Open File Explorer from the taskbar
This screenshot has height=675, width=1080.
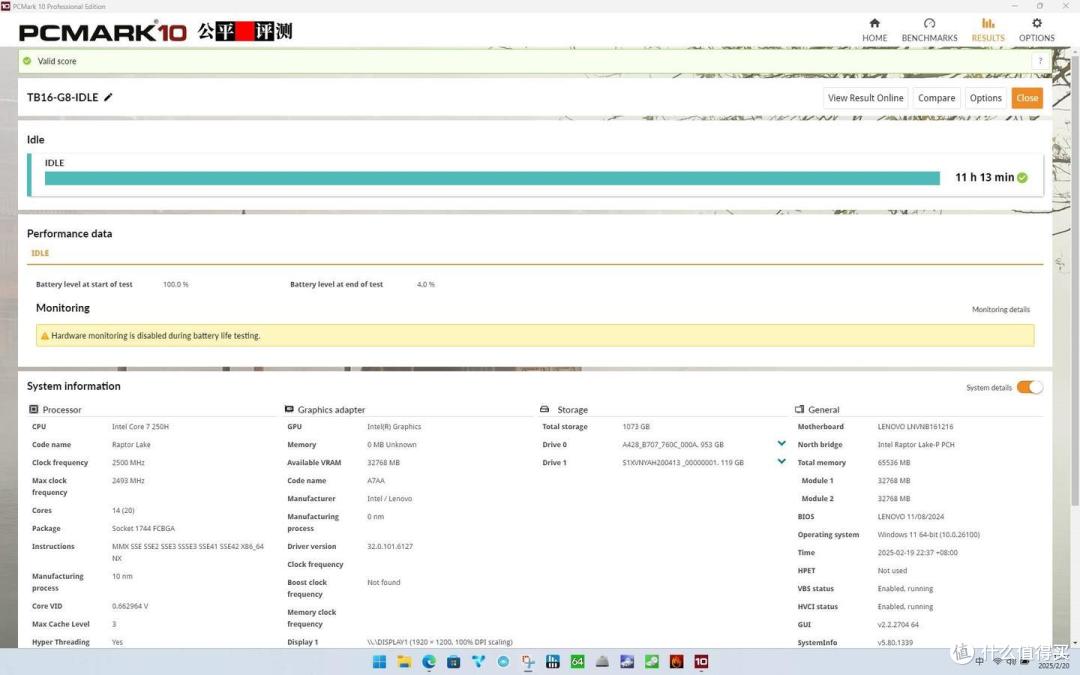click(404, 661)
